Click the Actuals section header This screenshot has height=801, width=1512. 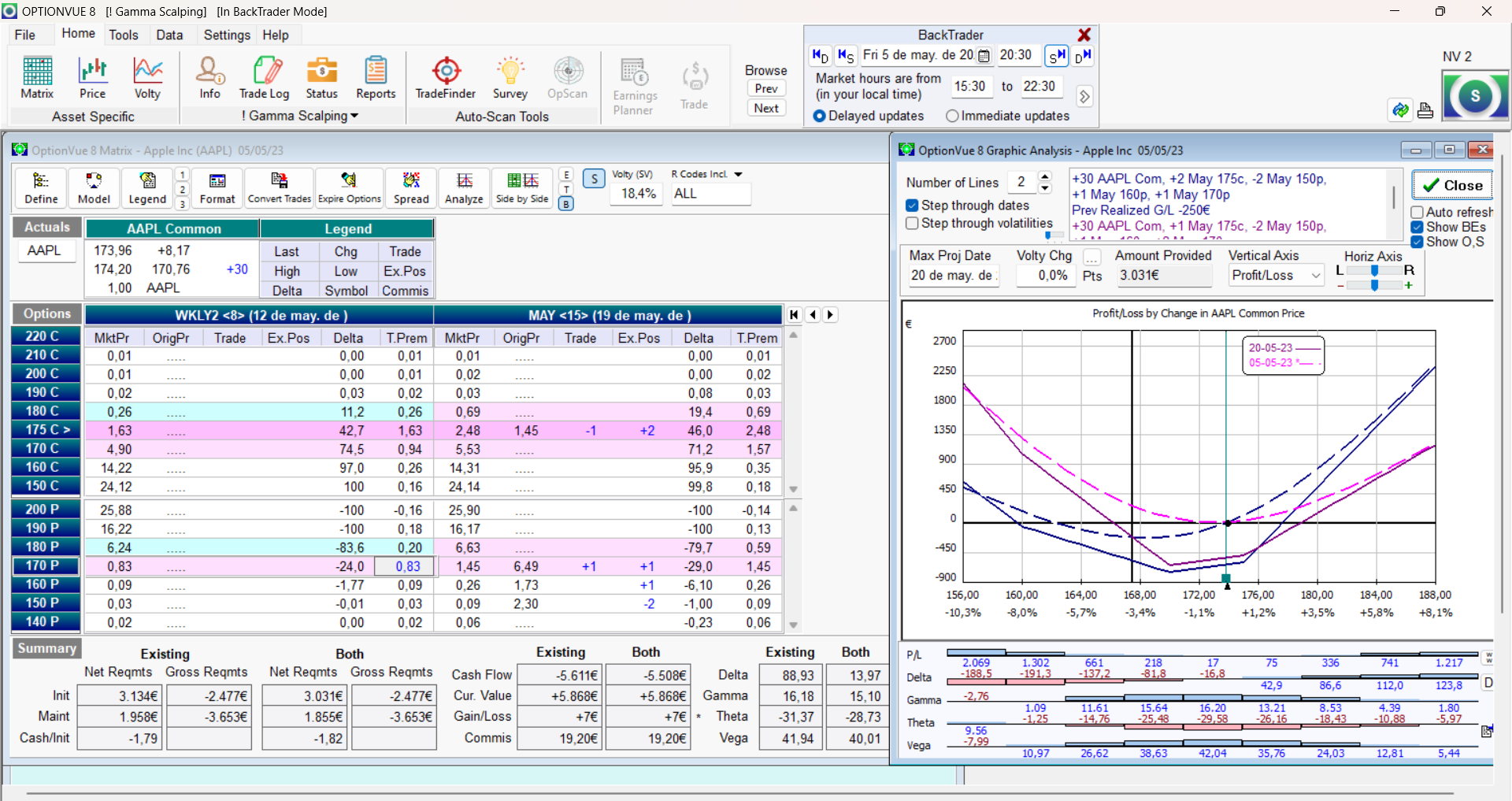[x=46, y=227]
